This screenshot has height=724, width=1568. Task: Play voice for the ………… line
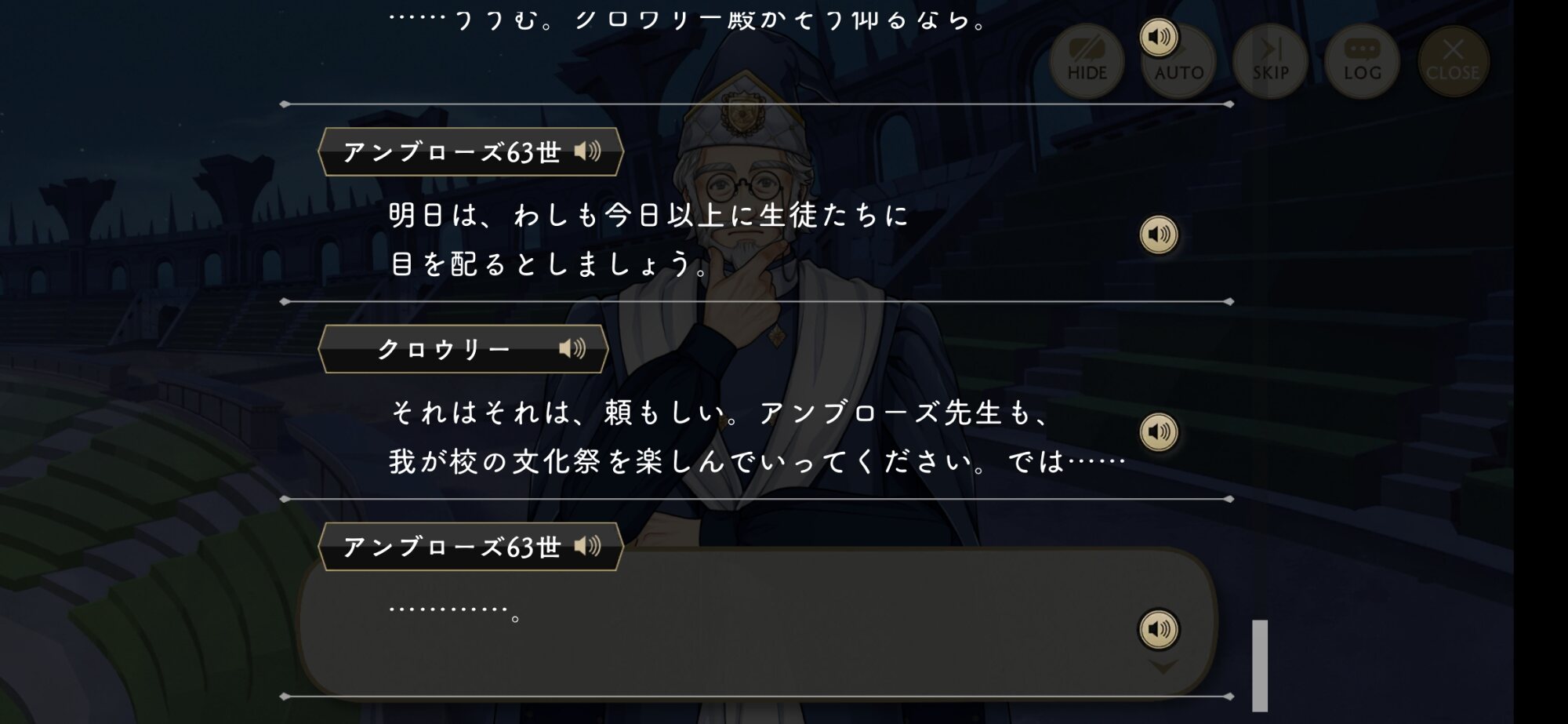click(1159, 629)
